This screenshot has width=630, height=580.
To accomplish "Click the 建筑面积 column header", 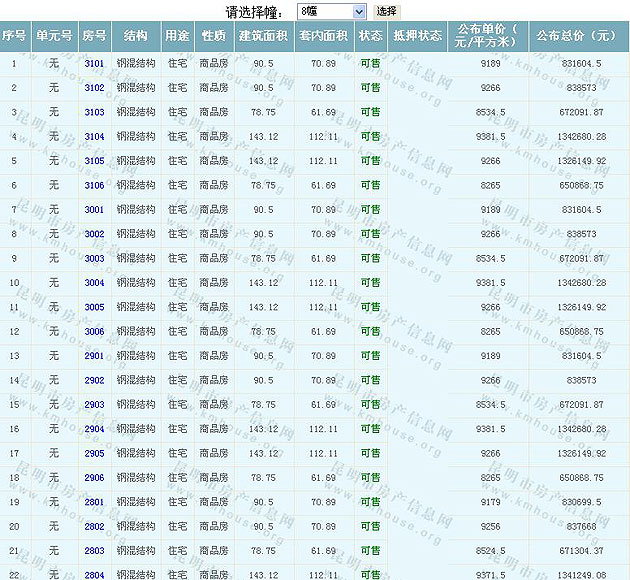I will click(x=263, y=36).
